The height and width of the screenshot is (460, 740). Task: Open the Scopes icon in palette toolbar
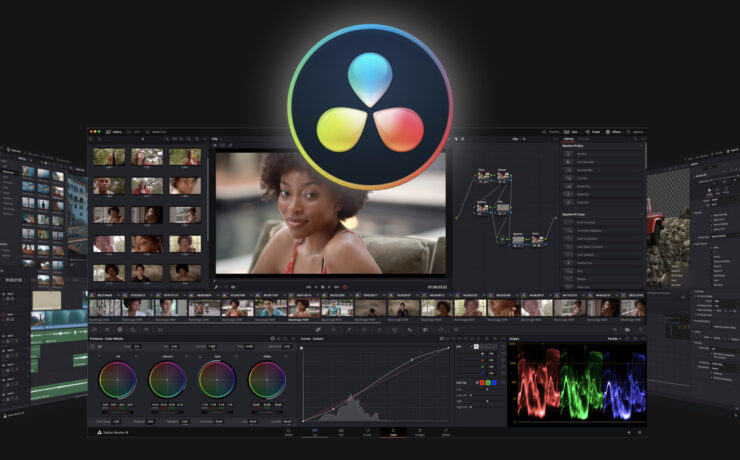(x=627, y=329)
